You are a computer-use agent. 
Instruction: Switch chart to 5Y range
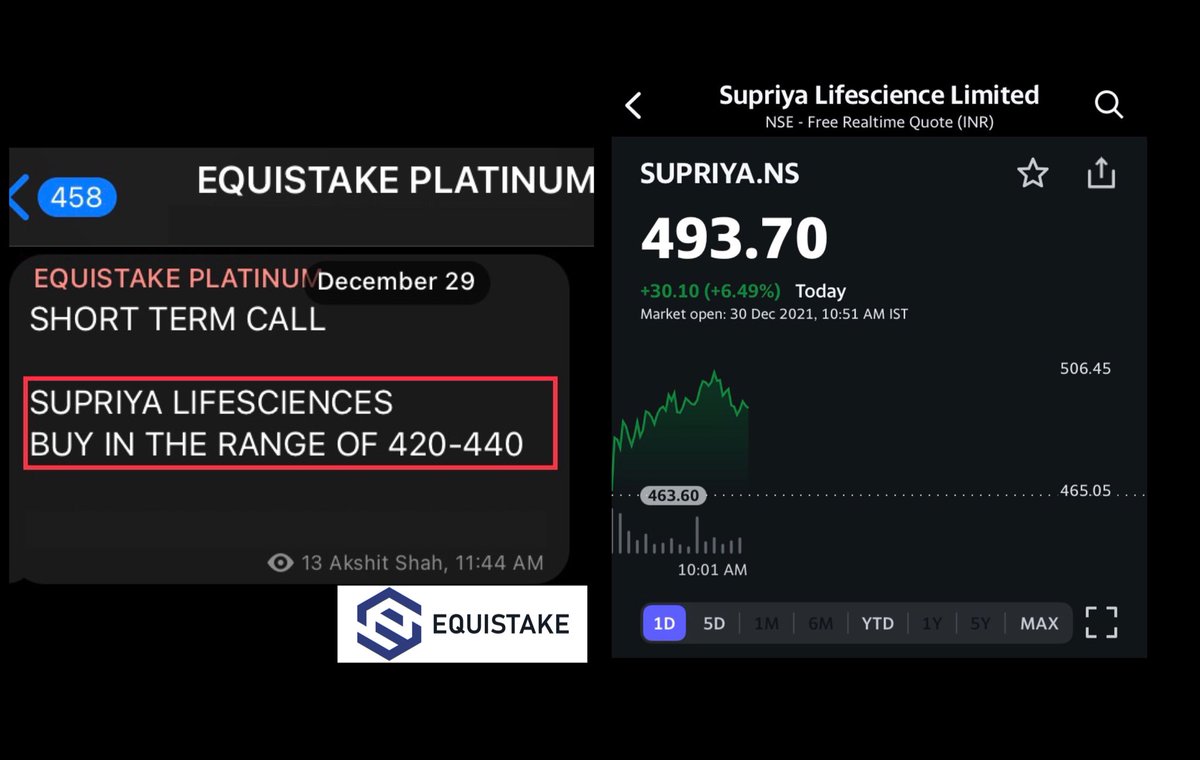click(x=980, y=623)
